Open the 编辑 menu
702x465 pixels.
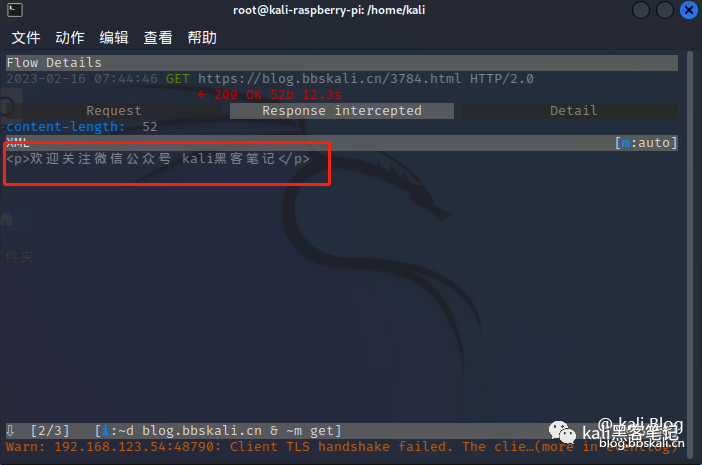(114, 38)
